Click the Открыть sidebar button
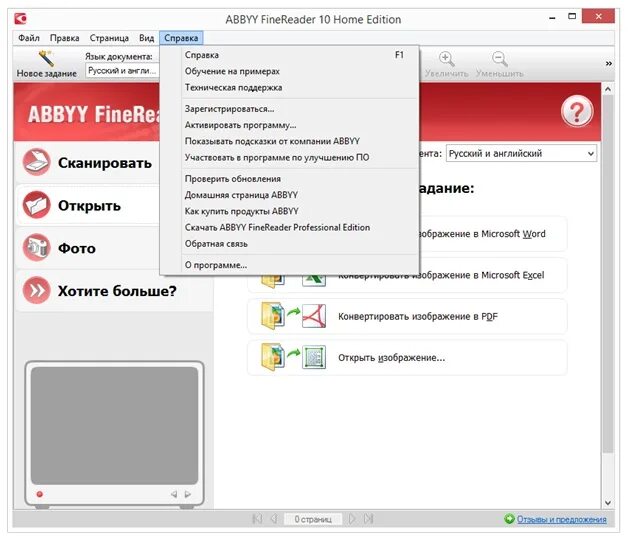 88,205
